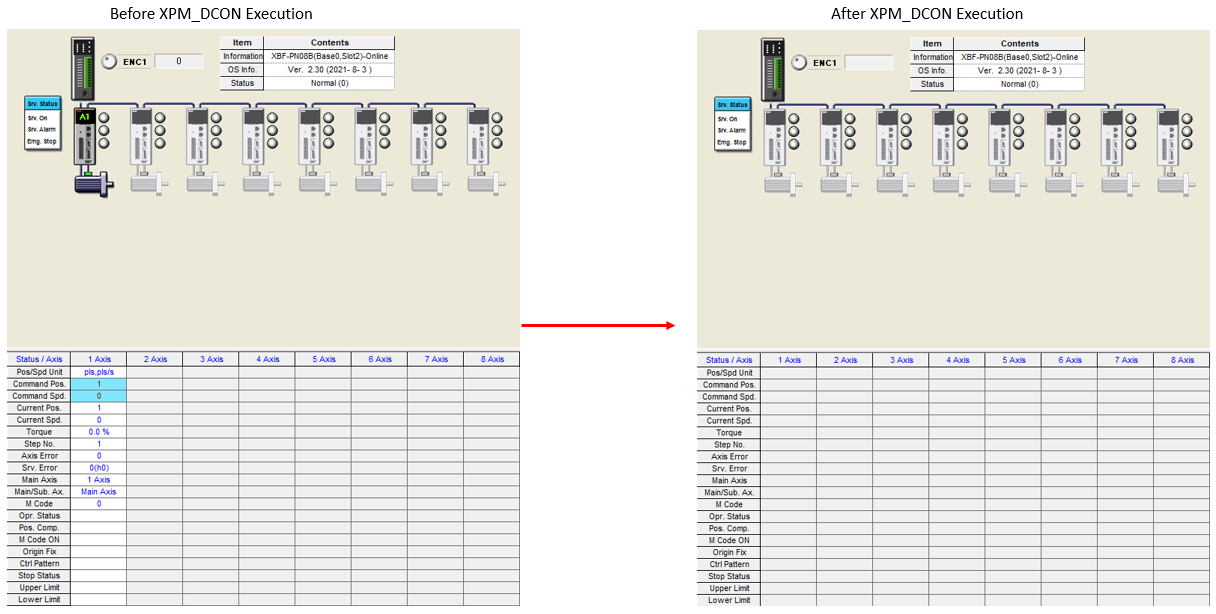Click top lamp beside first drive, After panel
1216x614 pixels.
(x=794, y=118)
